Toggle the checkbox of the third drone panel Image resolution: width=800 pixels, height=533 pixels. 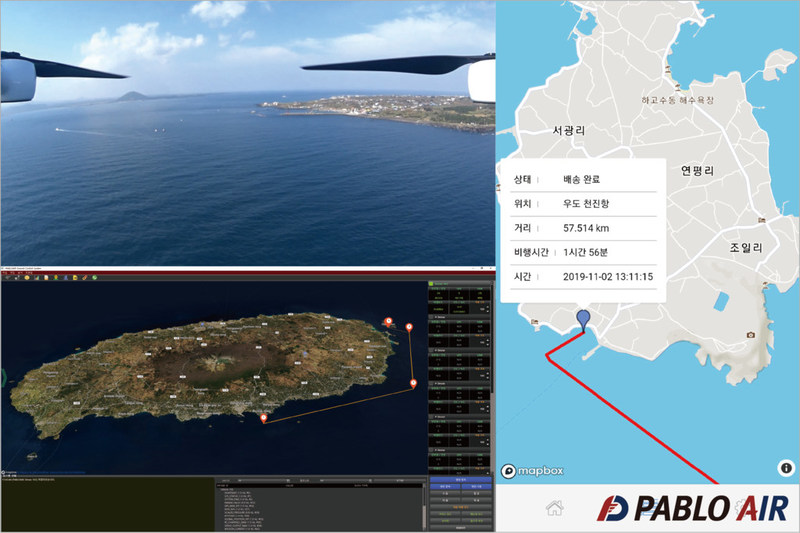pos(431,350)
